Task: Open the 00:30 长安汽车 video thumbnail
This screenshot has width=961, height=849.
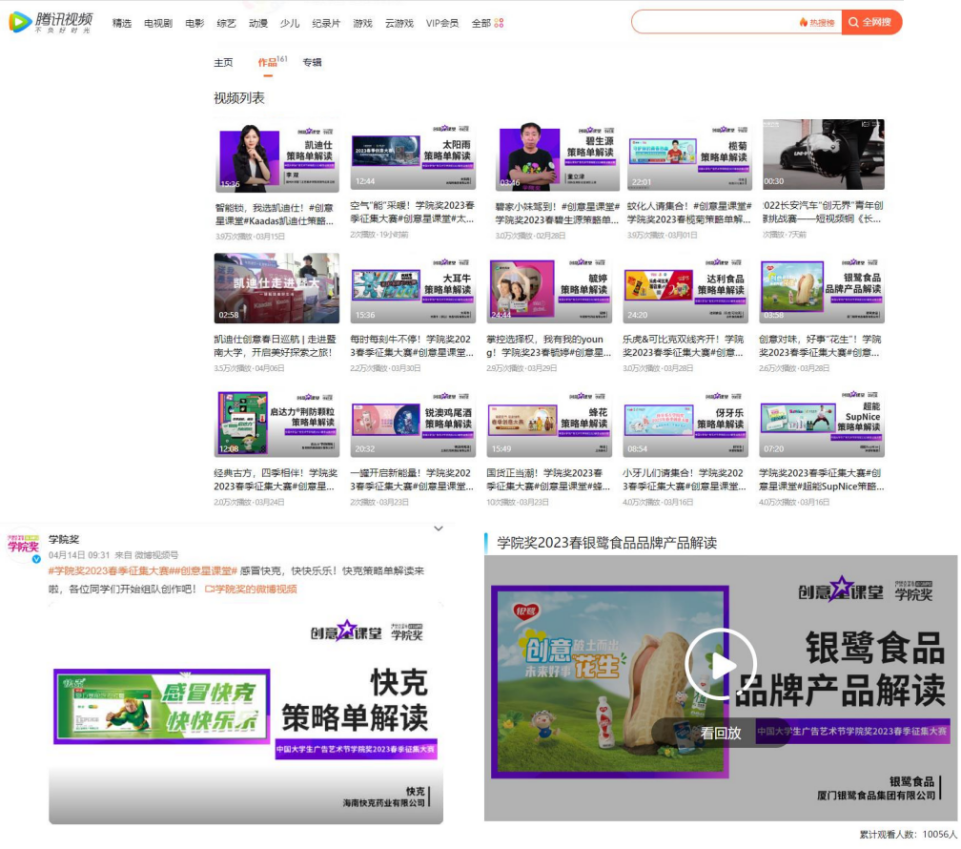Action: 823,154
